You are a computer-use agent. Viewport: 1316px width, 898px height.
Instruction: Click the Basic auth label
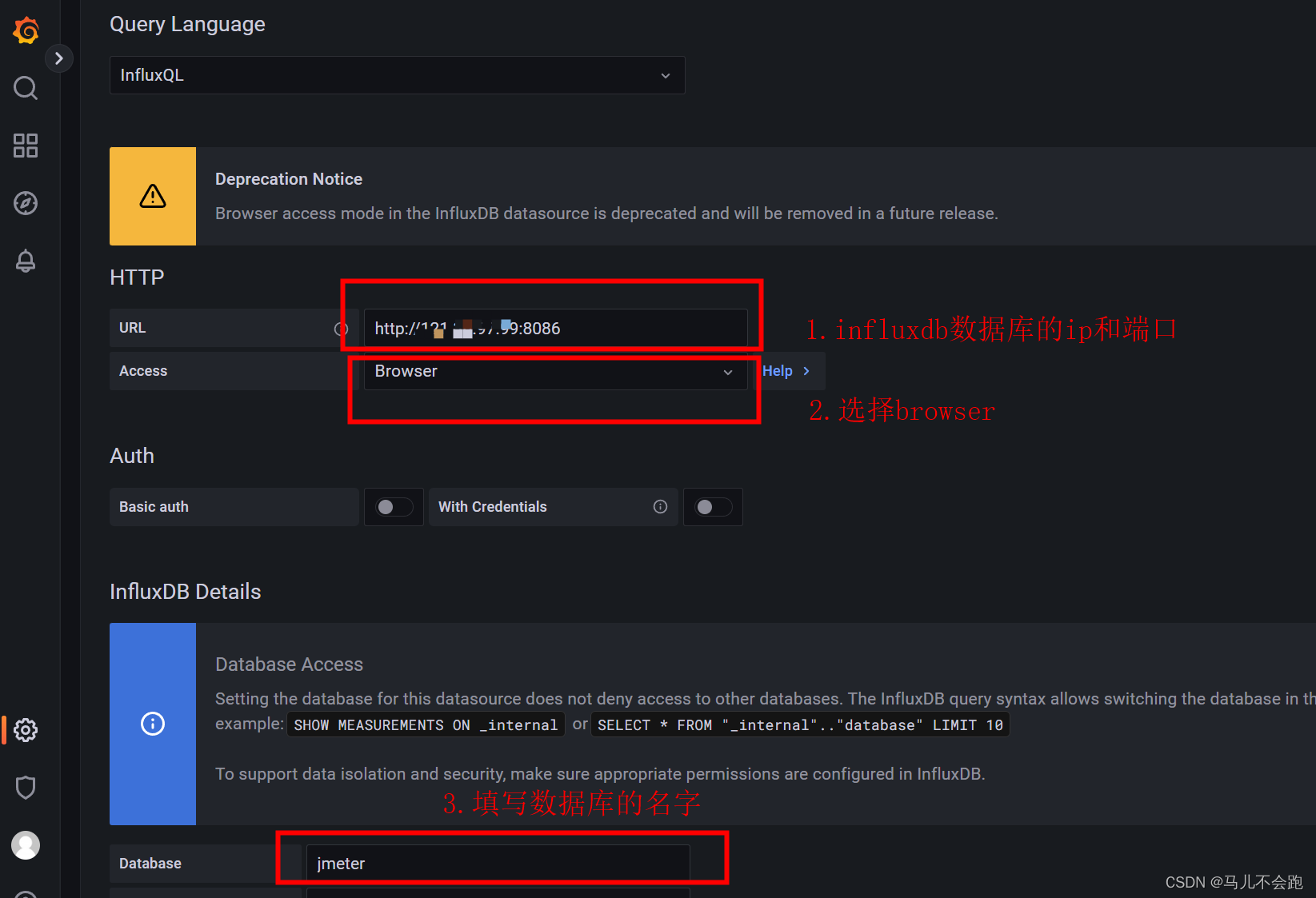click(x=154, y=507)
